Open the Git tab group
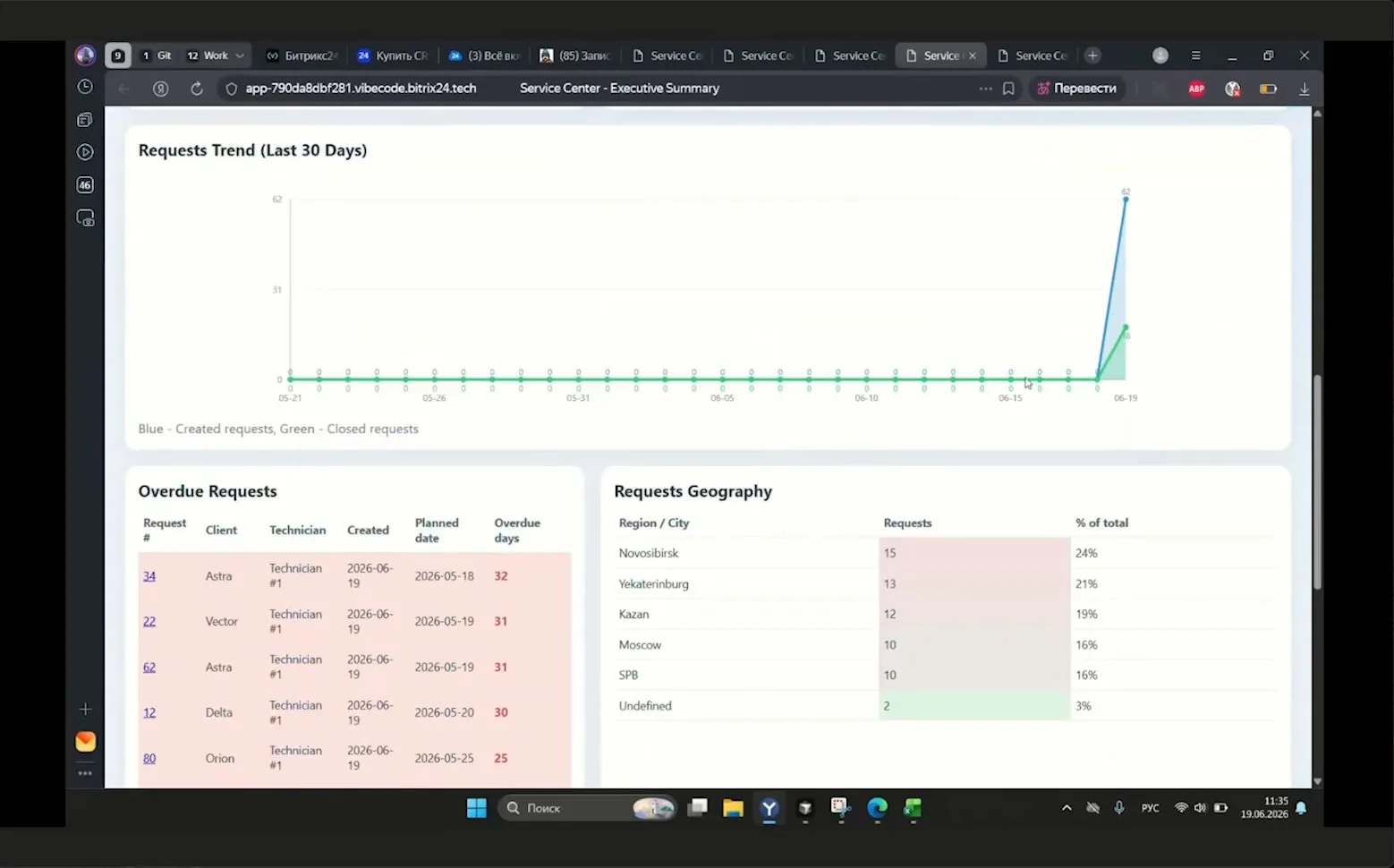Viewport: 1394px width, 868px height. point(157,55)
